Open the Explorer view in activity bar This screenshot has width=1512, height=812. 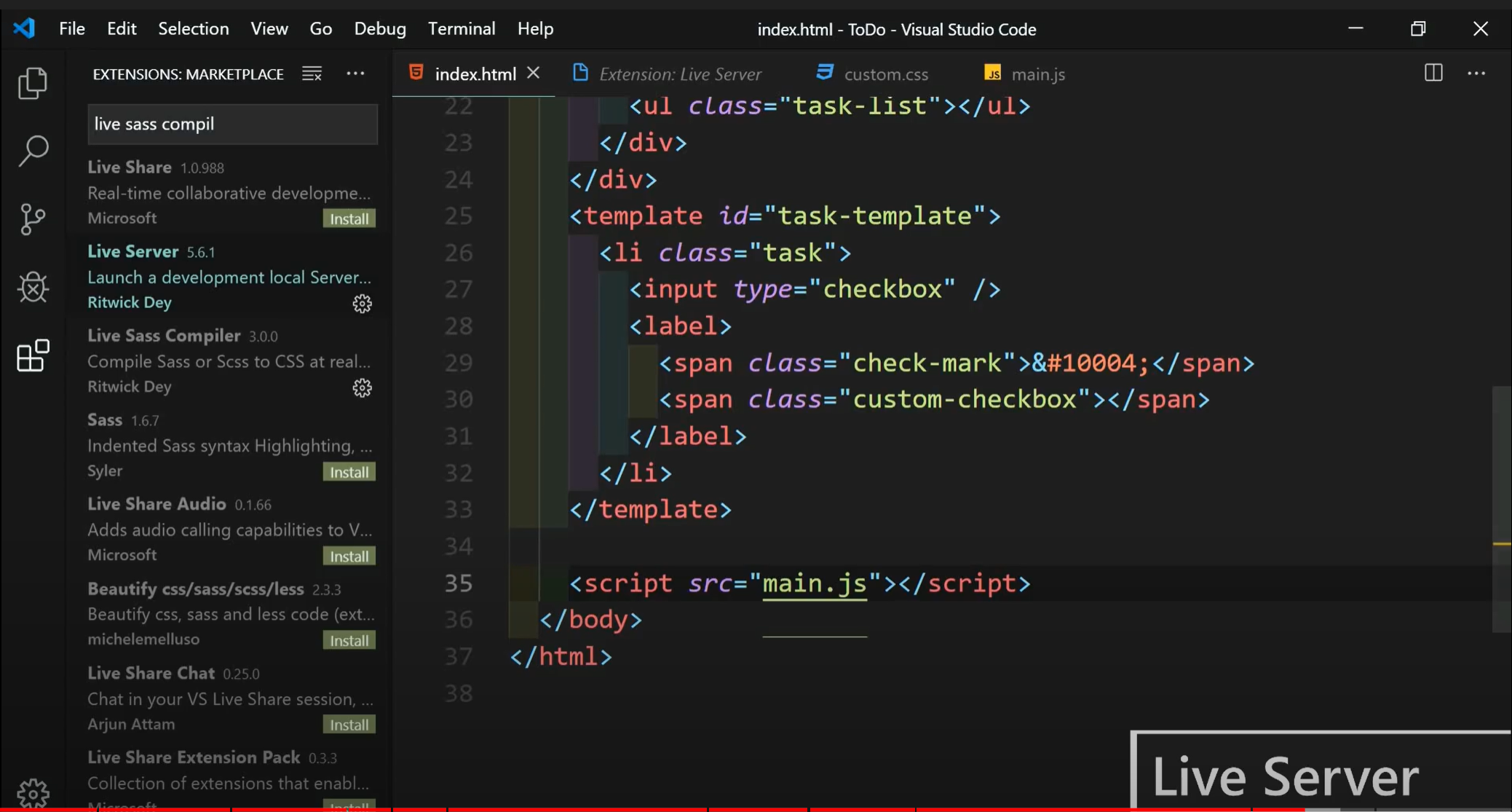point(33,83)
